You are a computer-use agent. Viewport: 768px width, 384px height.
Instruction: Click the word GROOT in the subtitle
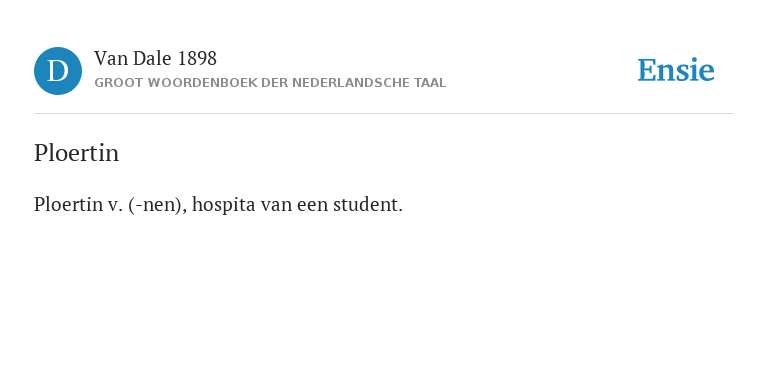[119, 83]
